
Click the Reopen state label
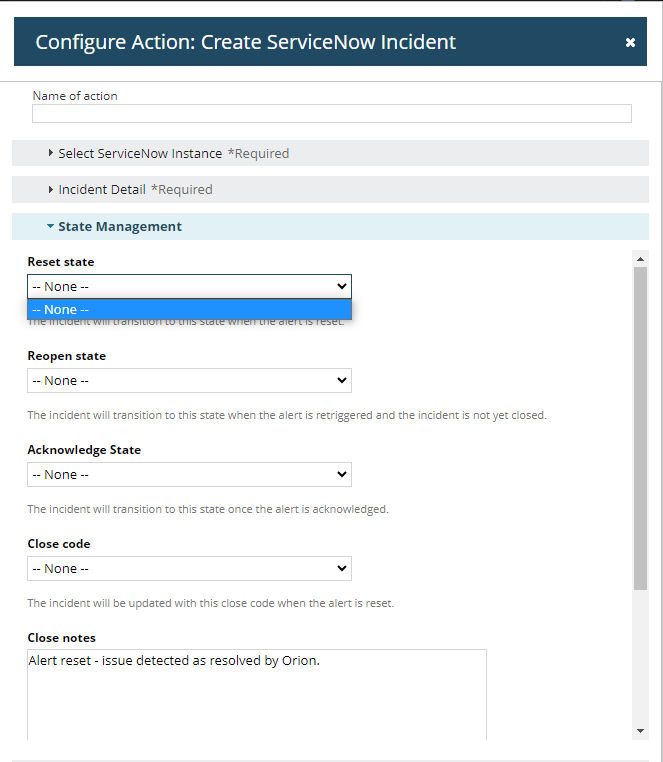67,356
